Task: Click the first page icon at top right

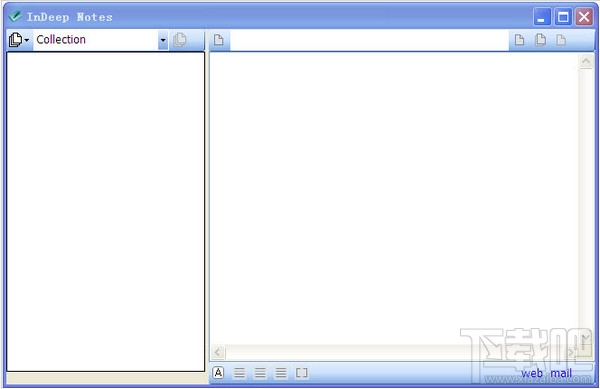Action: point(519,40)
